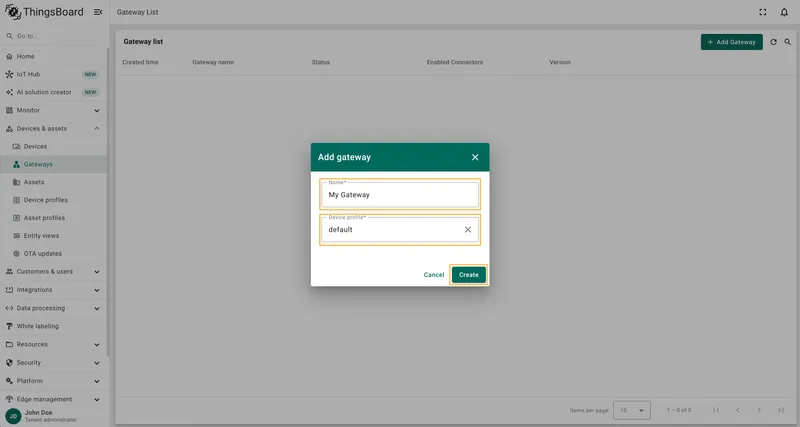
Task: Click the OTA updates icon
Action: point(16,254)
